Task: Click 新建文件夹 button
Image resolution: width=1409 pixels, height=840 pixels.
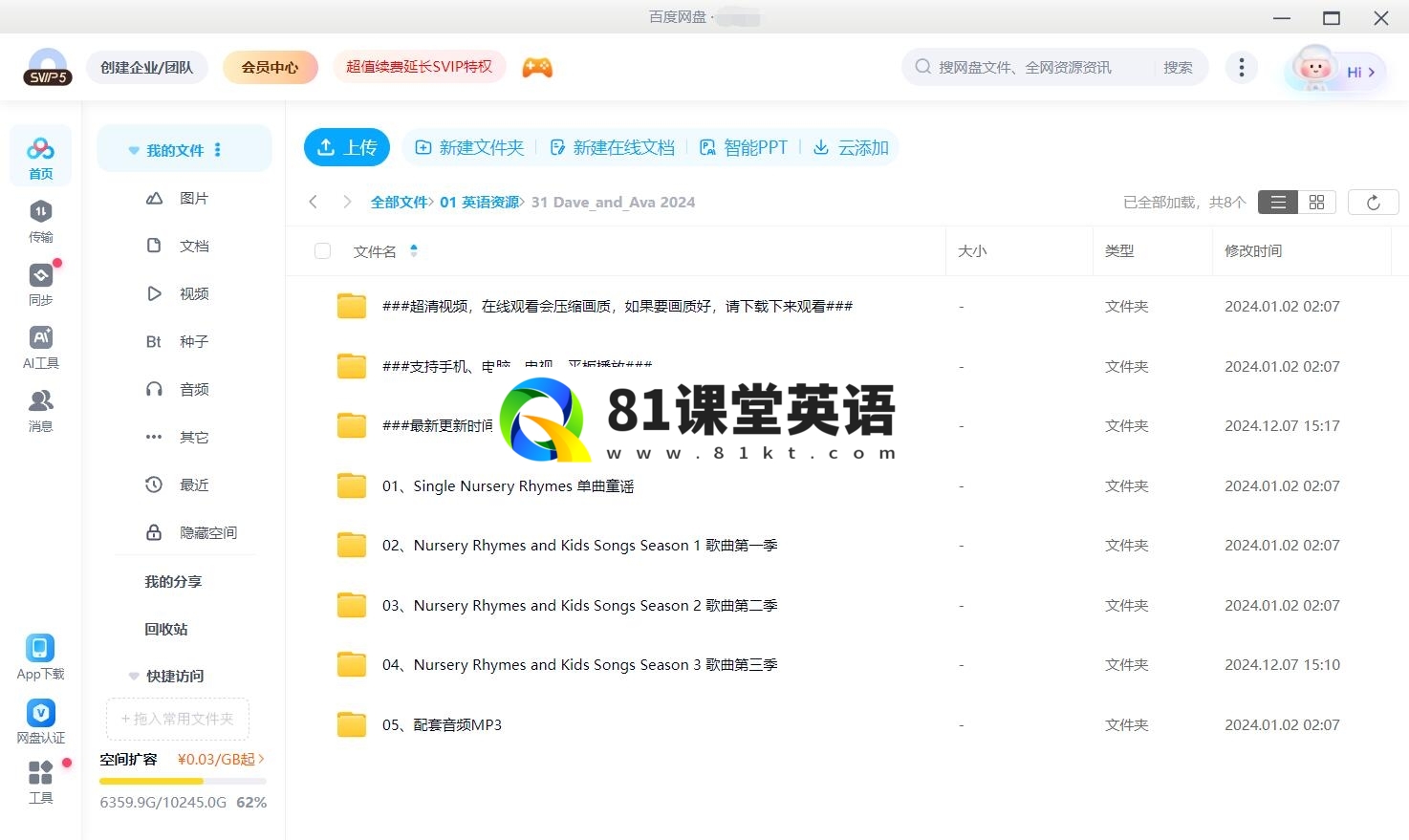Action: 469,147
